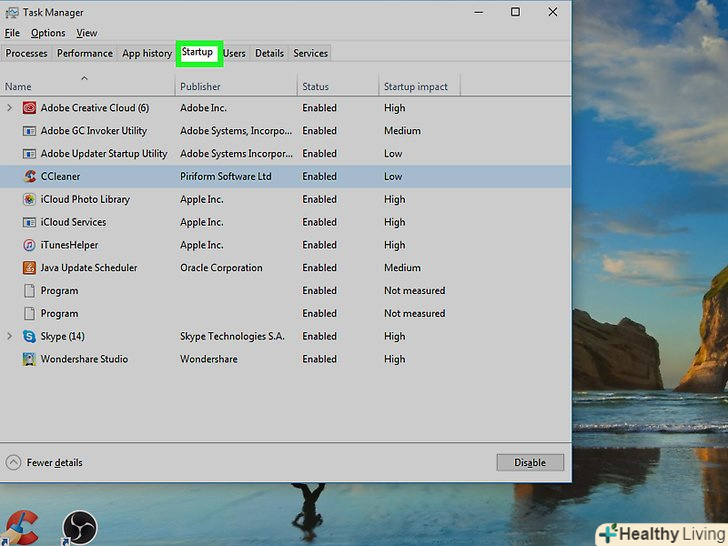Viewport: 728px width, 546px height.
Task: Sort by the Status column header
Action: pyautogui.click(x=338, y=84)
